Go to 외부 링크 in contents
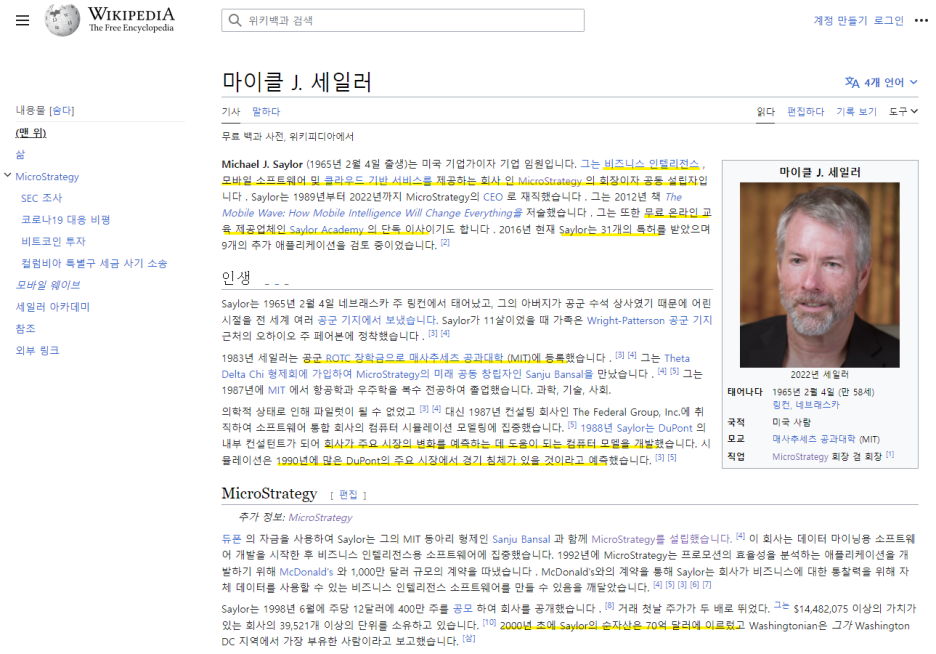This screenshot has height=654, width=936. (37, 350)
